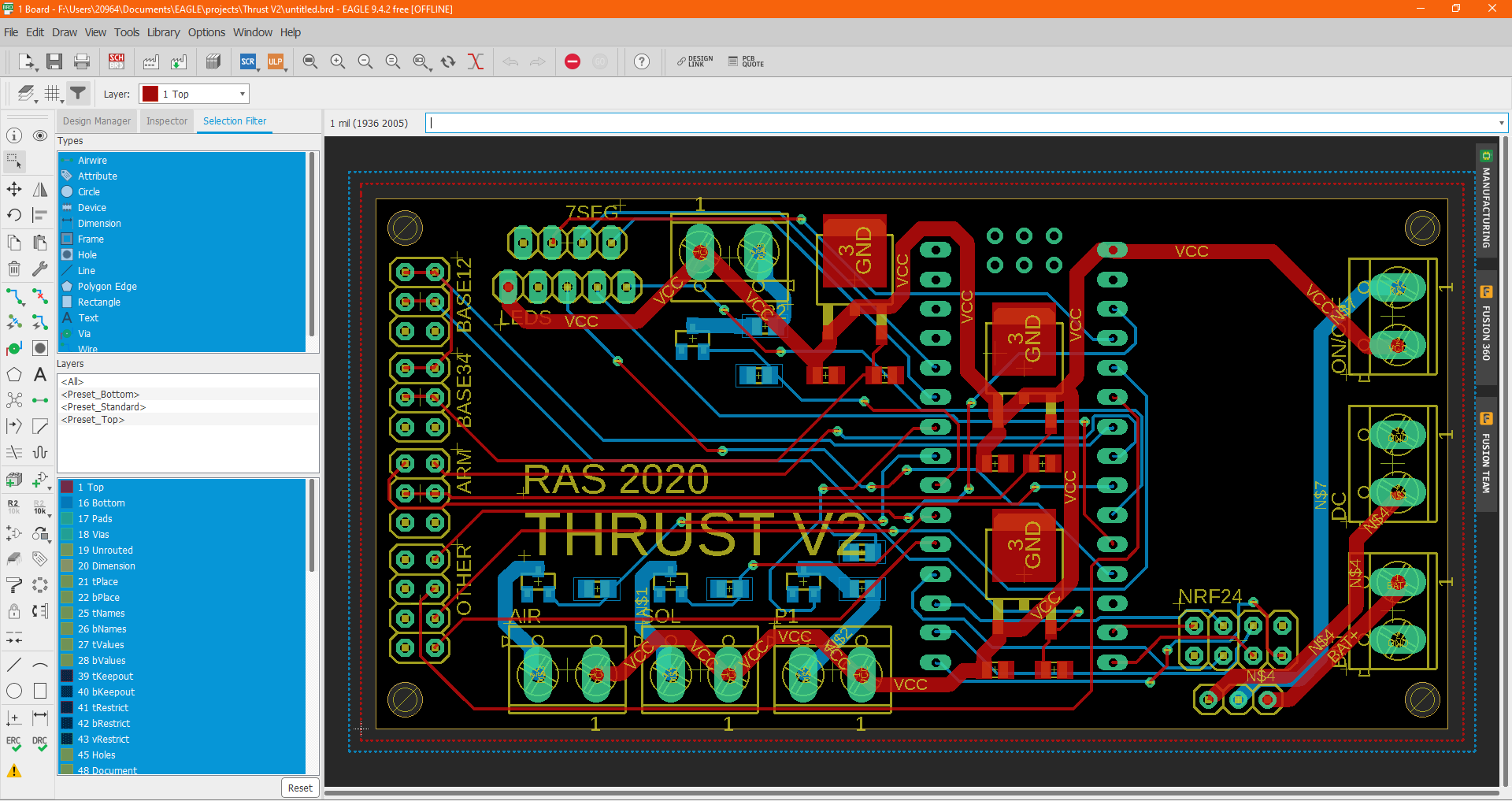This screenshot has height=801, width=1512.
Task: Click the DESIGN LINK button
Action: [x=695, y=61]
